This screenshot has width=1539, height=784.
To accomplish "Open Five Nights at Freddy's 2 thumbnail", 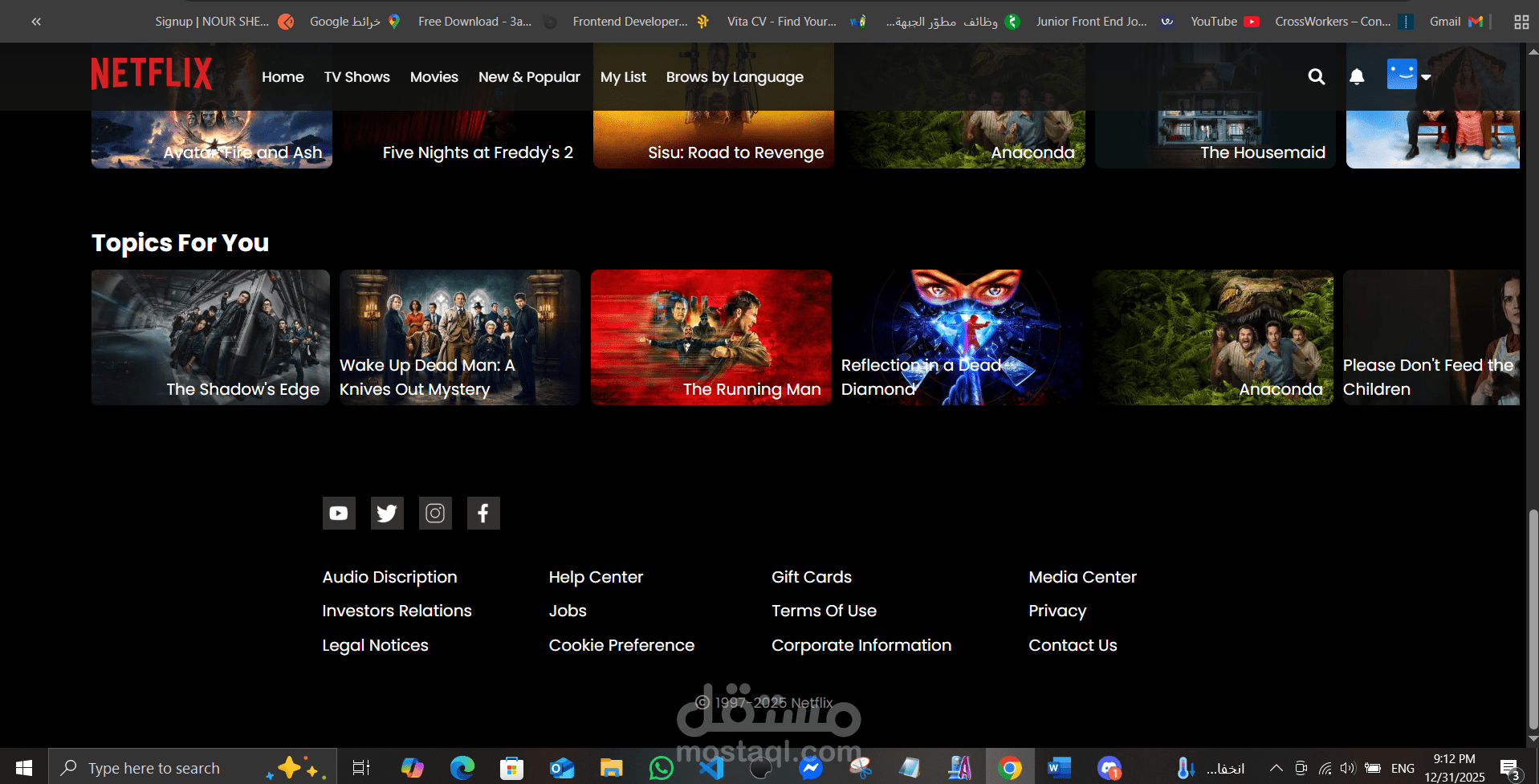I will (462, 140).
